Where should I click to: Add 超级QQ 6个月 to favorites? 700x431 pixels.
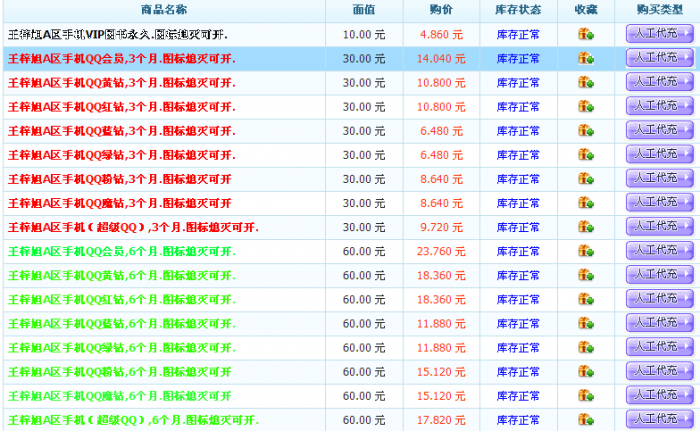point(586,420)
